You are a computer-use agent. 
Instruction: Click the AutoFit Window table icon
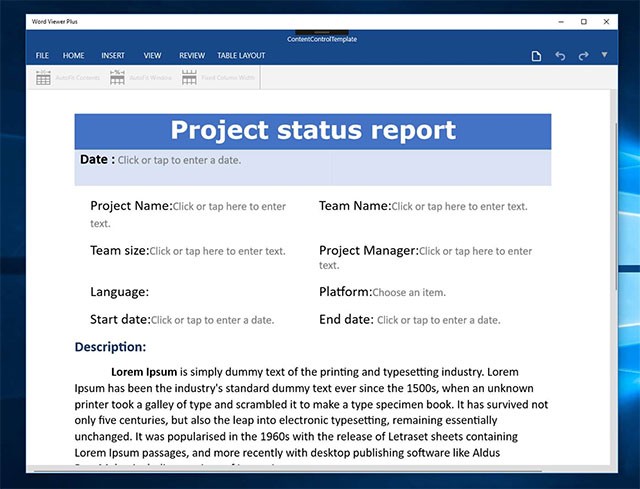click(117, 77)
